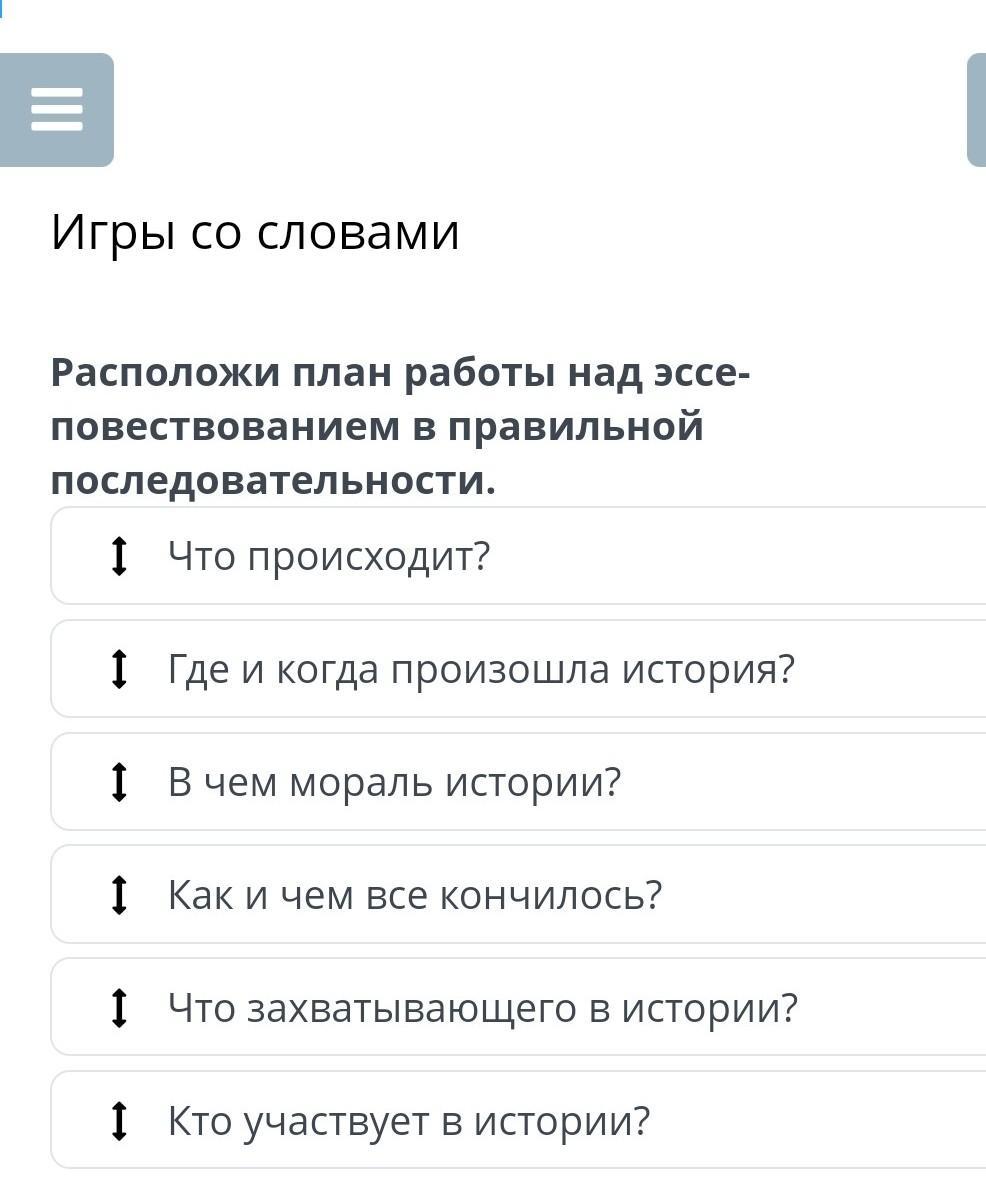Viewport: 986px width, 1196px height.
Task: Click the word 'мораль' in the third item
Action: point(361,783)
